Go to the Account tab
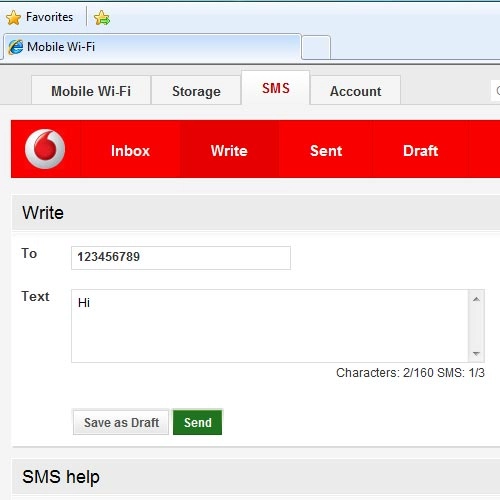 click(x=355, y=91)
